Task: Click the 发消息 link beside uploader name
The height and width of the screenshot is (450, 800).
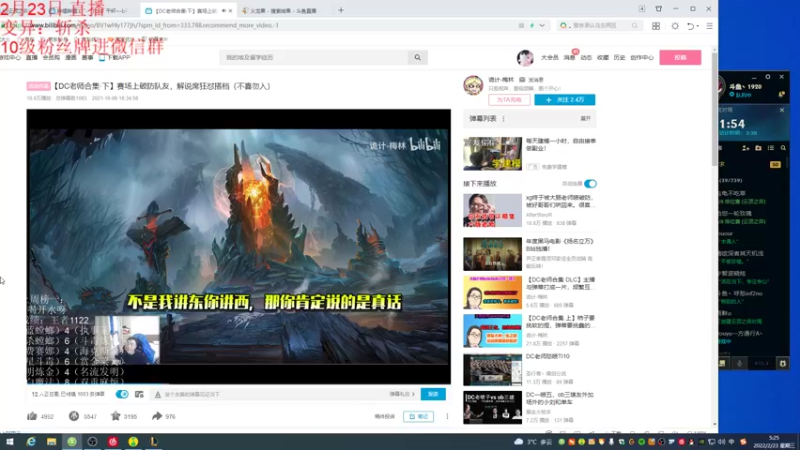Action: 532,80
